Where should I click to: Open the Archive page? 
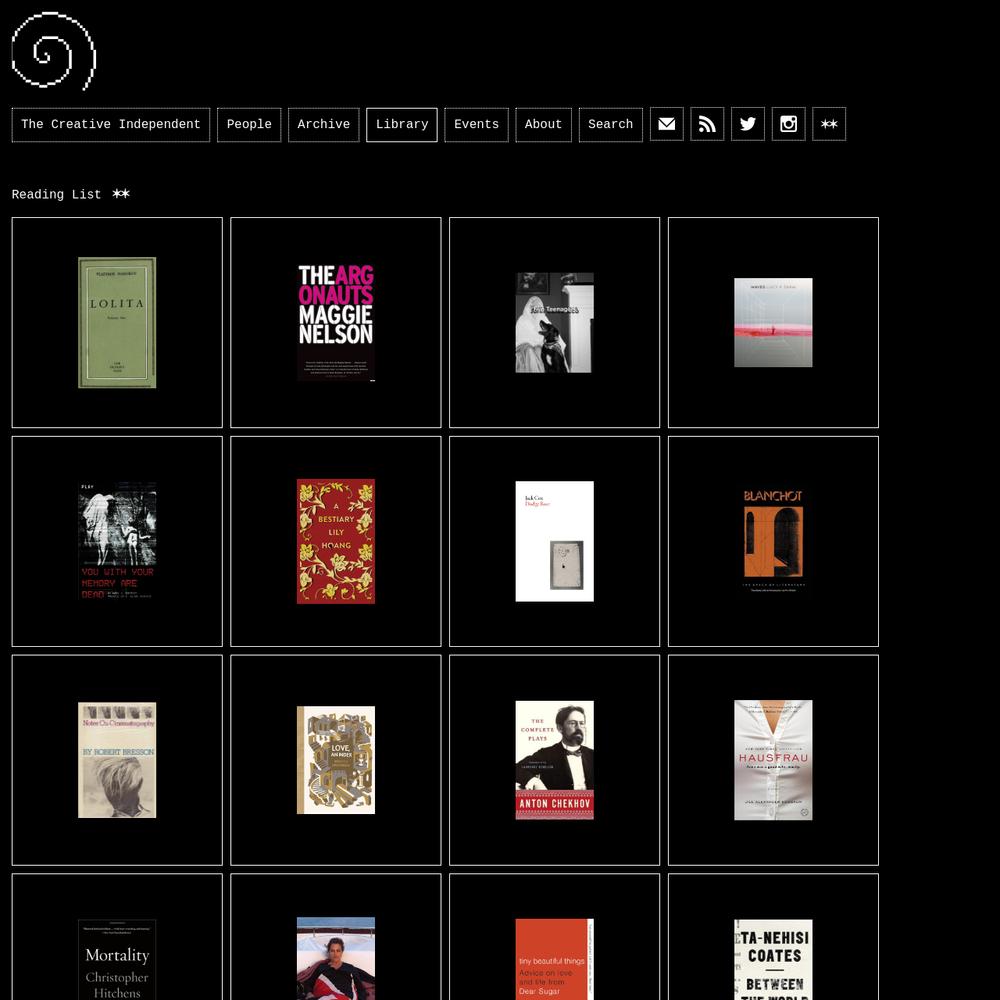coord(324,125)
